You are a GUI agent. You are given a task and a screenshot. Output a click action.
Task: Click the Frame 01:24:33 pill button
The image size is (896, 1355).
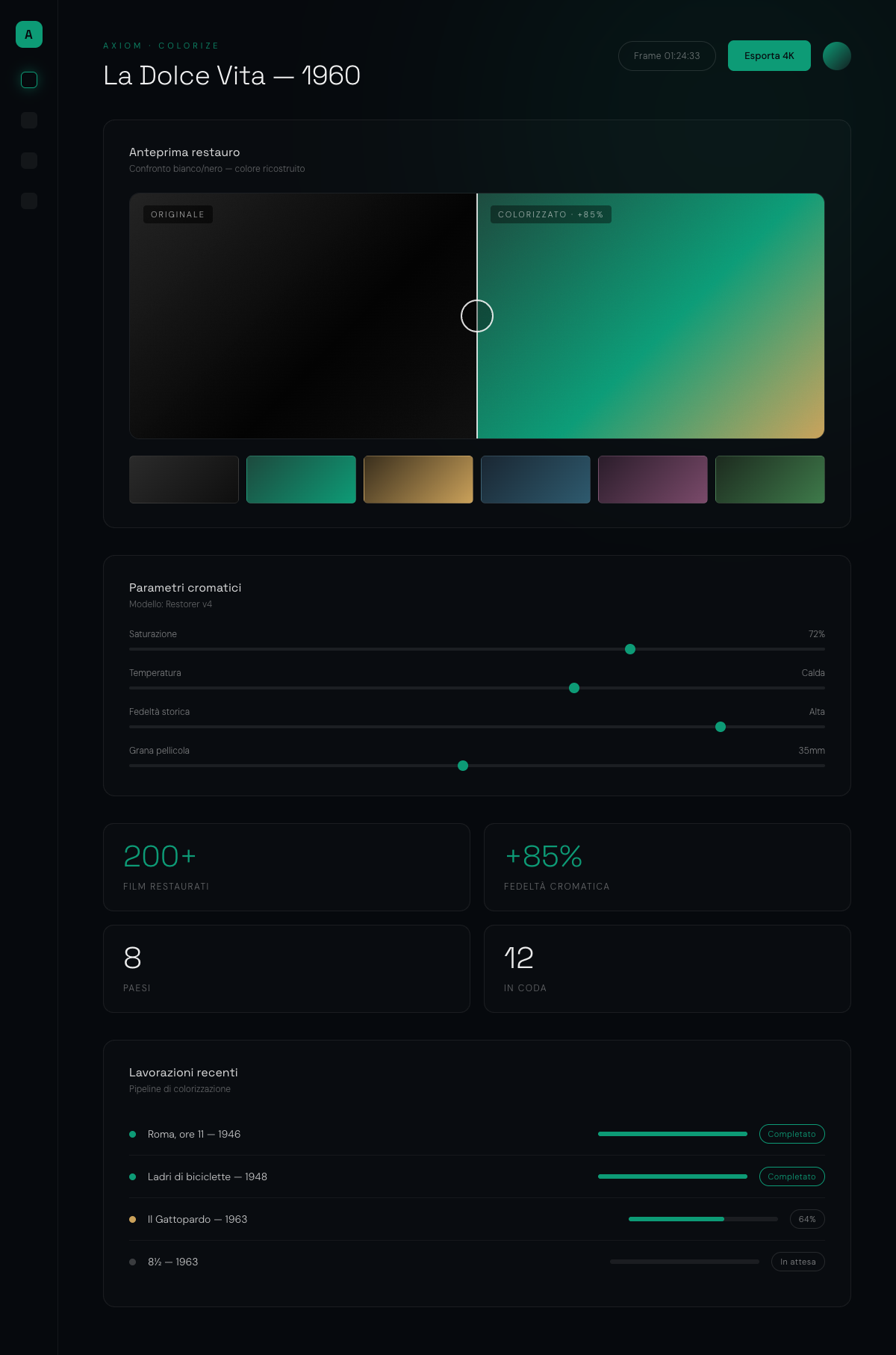(x=667, y=56)
